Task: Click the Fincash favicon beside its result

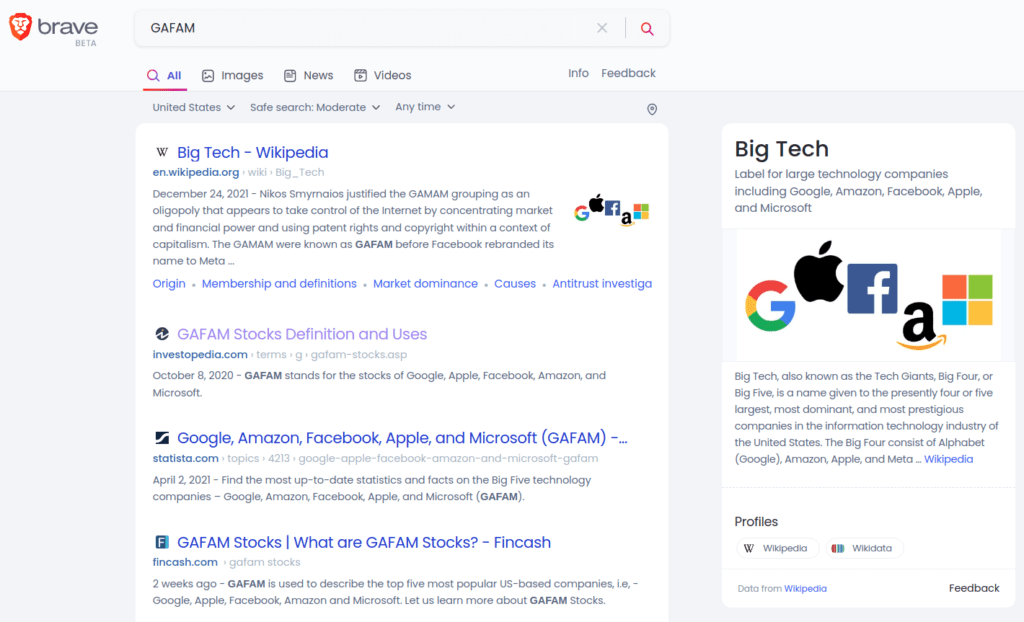Action: pyautogui.click(x=162, y=542)
